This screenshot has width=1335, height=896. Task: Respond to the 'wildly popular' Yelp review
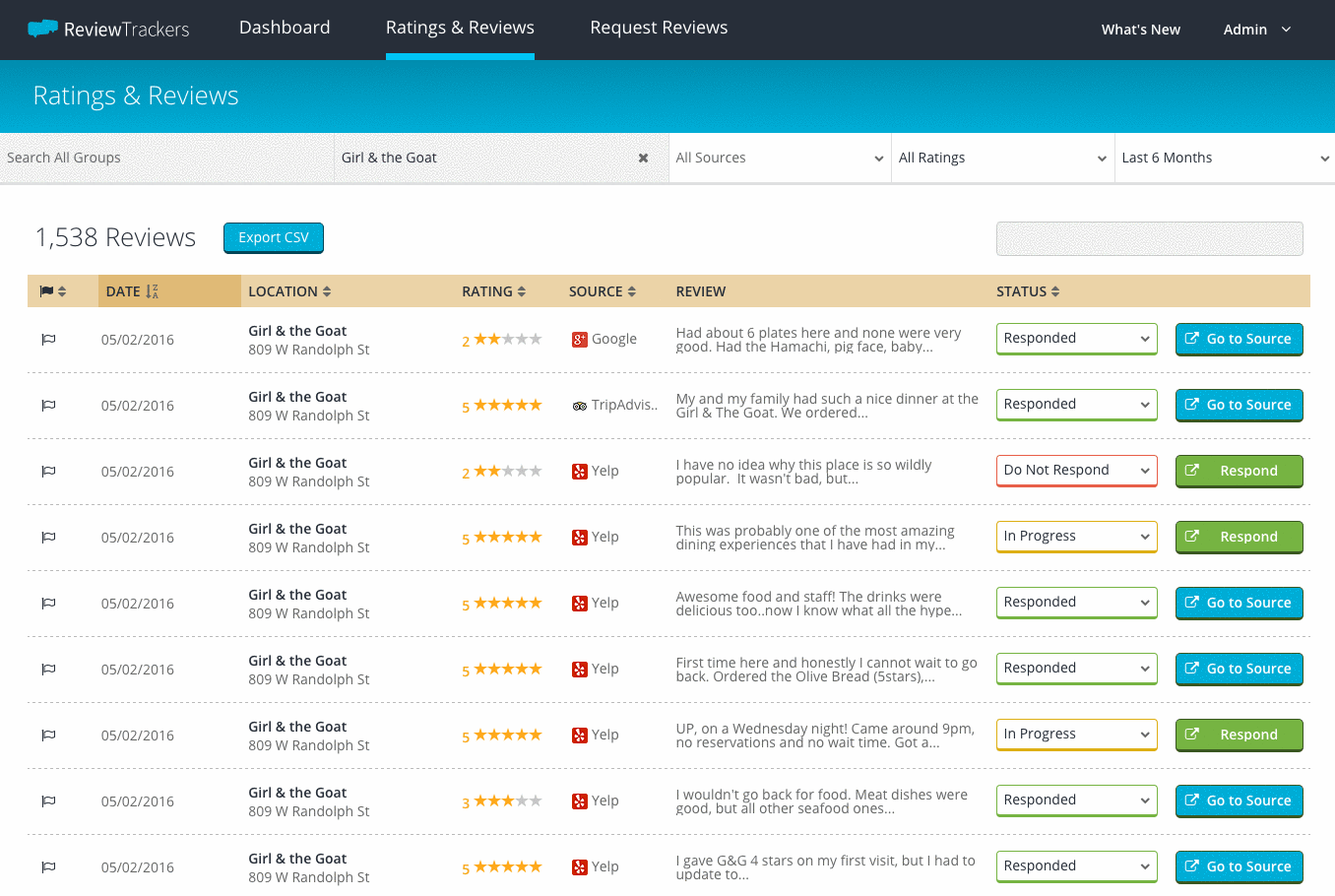pyautogui.click(x=1239, y=471)
